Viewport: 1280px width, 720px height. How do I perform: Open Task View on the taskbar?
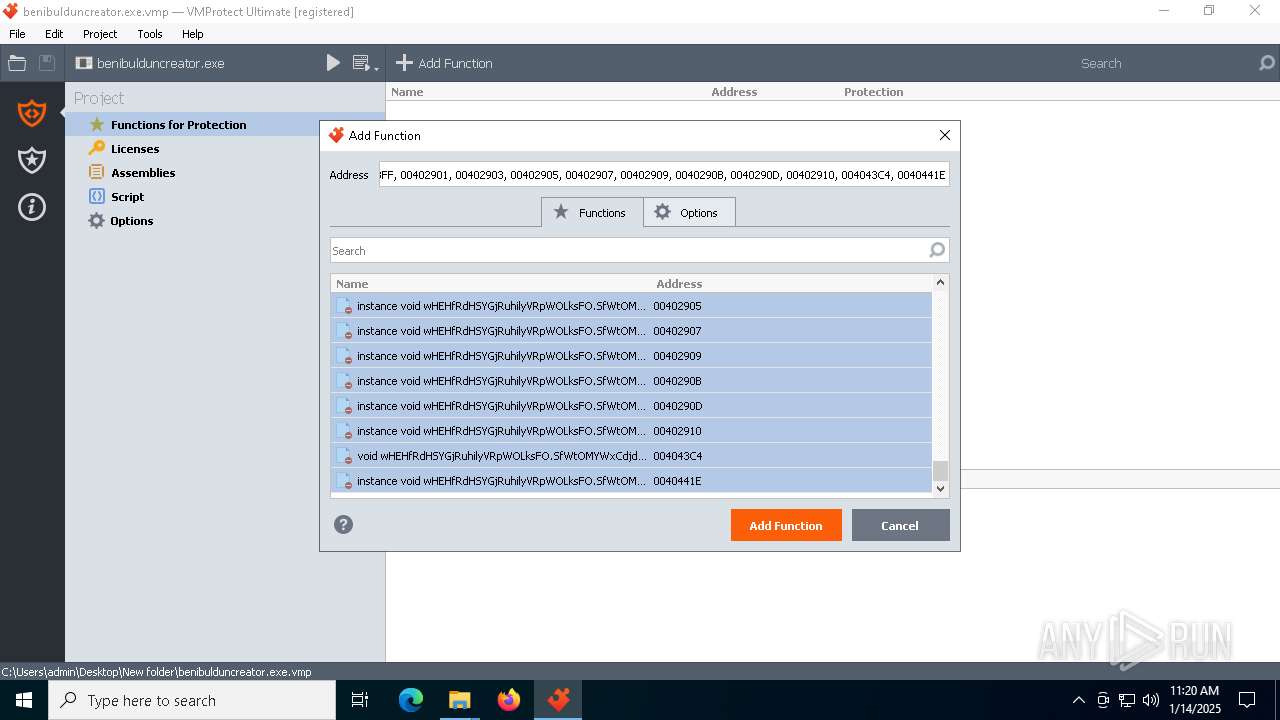pyautogui.click(x=360, y=701)
